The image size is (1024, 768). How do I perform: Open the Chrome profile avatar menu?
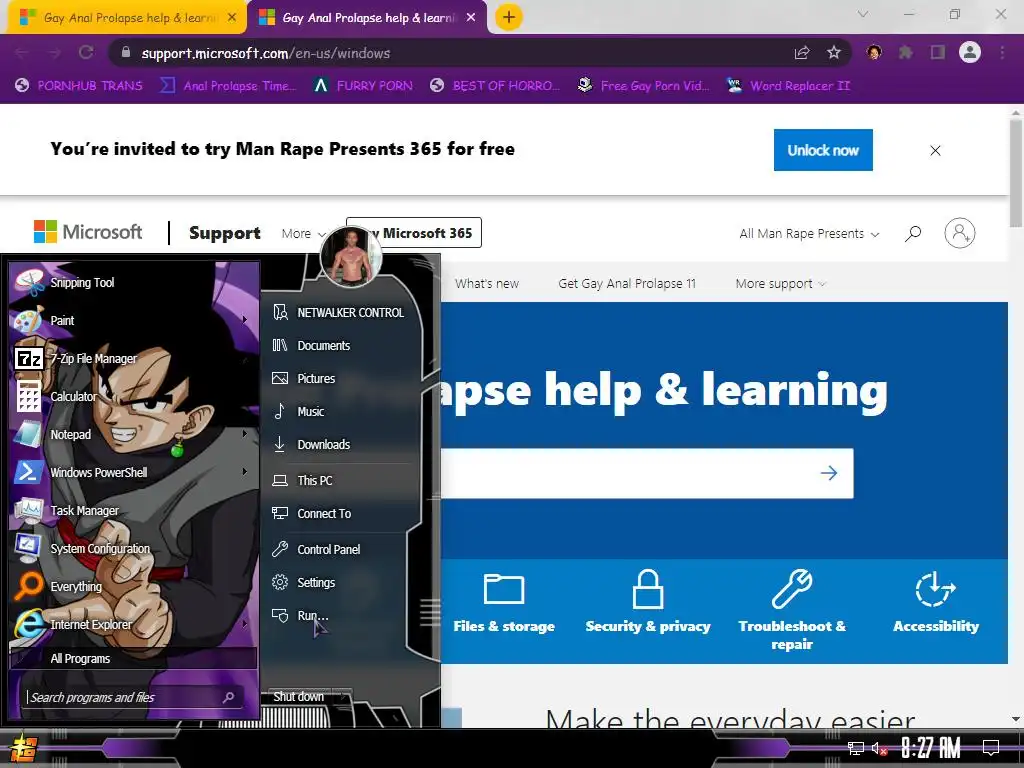[970, 52]
